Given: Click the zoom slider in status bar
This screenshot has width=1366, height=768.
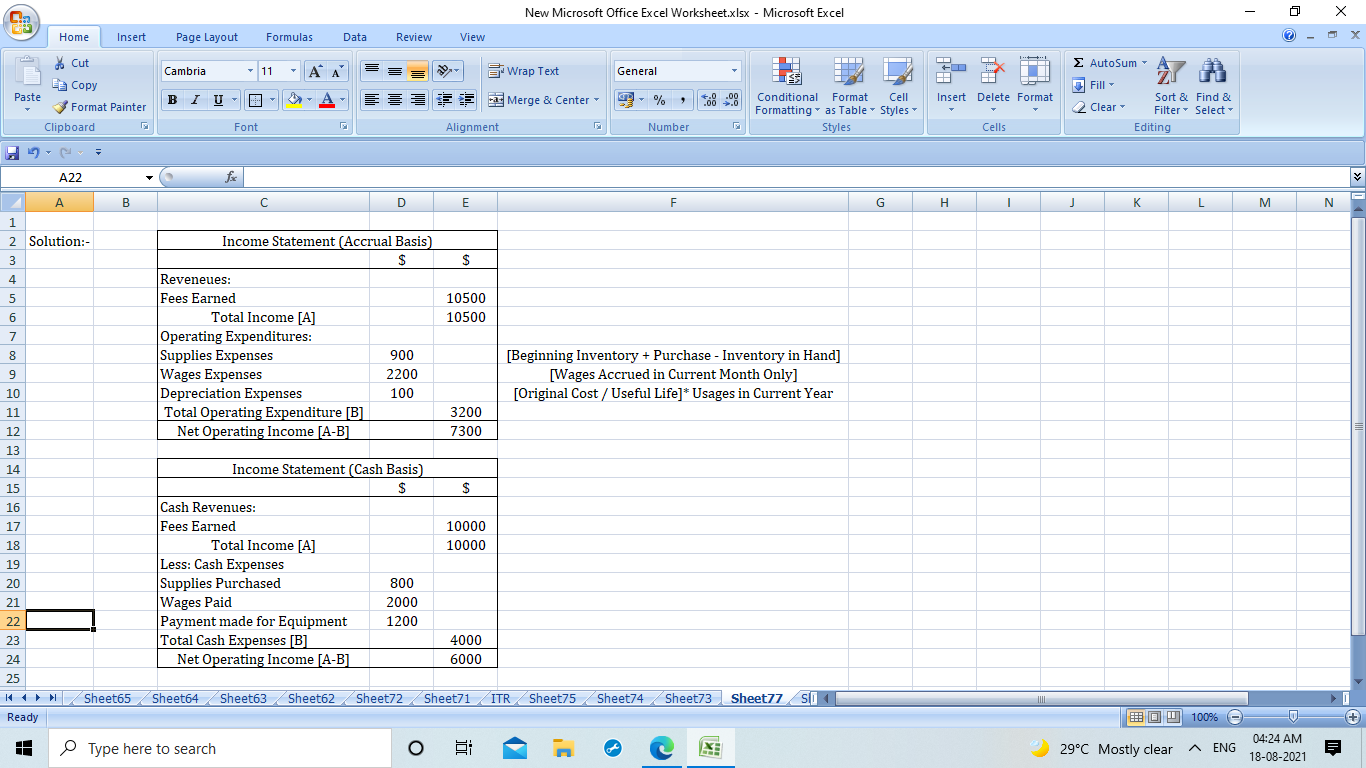Looking at the screenshot, I should pos(1293,717).
